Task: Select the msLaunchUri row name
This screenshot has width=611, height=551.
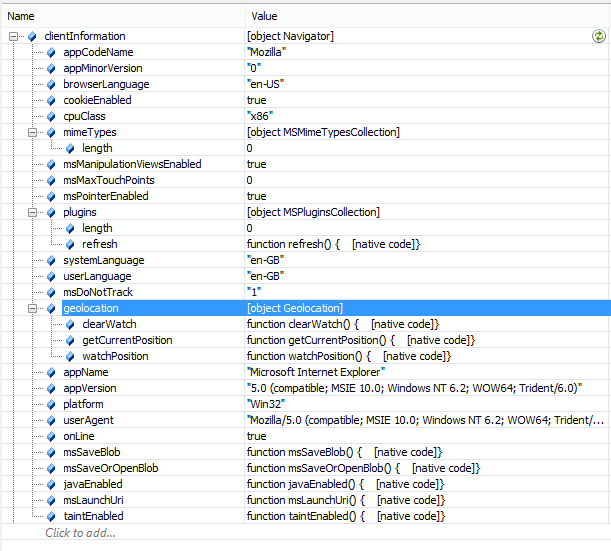Action: (94, 500)
